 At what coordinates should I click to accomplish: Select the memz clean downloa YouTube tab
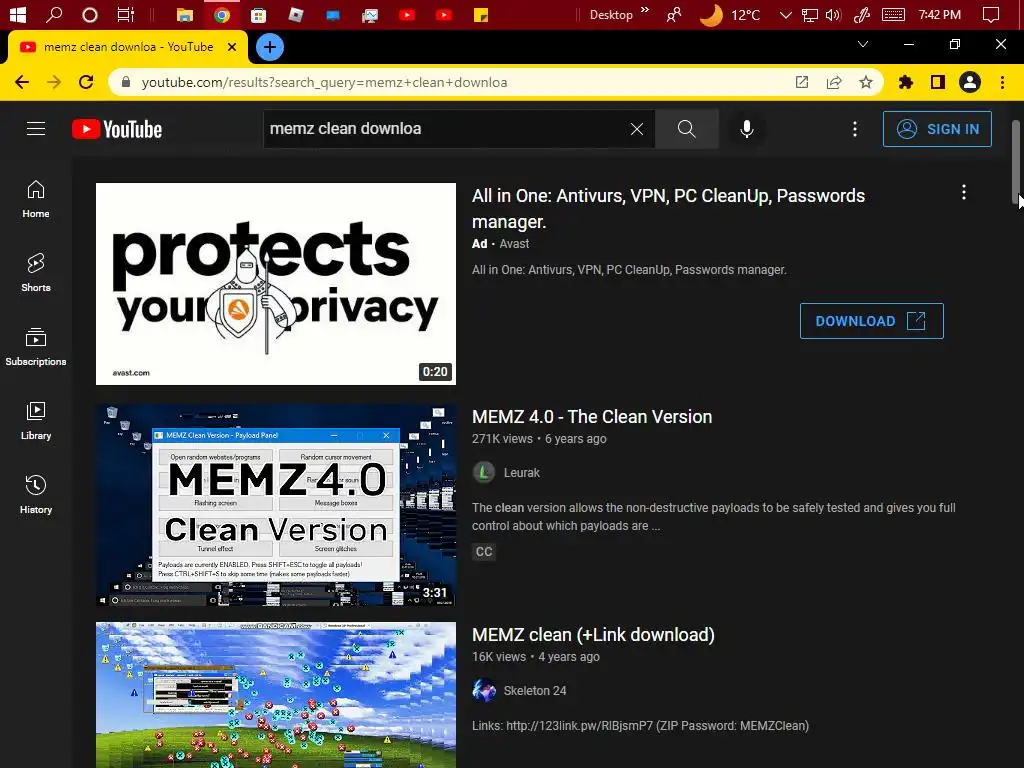[127, 47]
